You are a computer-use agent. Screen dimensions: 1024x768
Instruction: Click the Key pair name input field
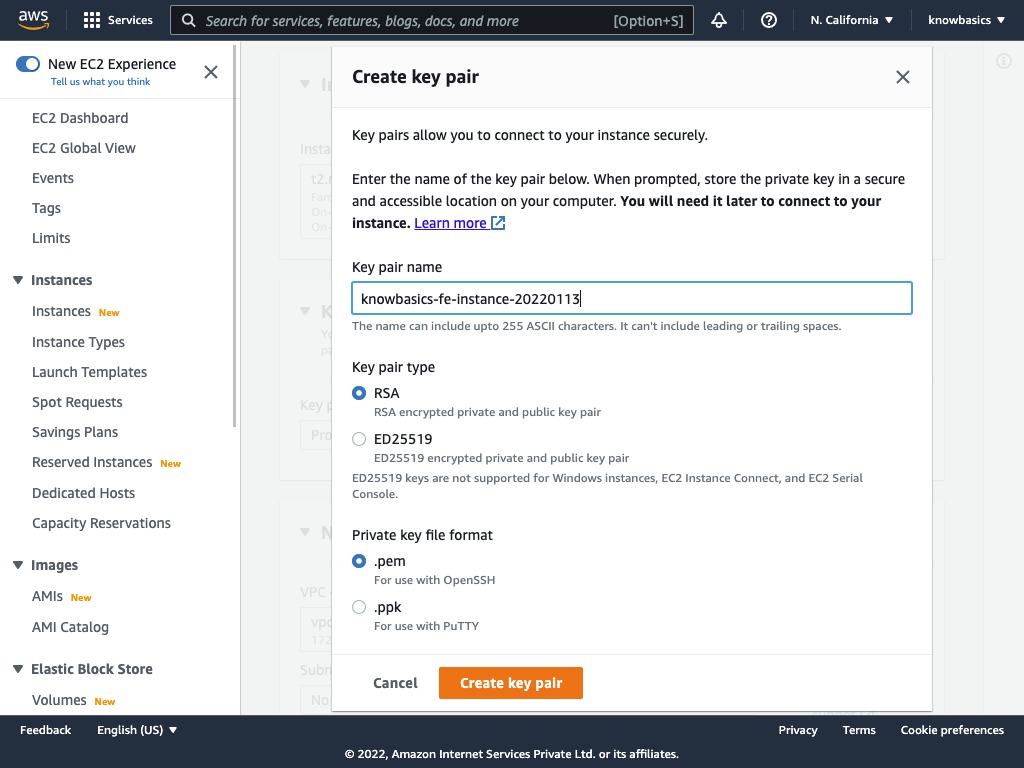(x=632, y=298)
